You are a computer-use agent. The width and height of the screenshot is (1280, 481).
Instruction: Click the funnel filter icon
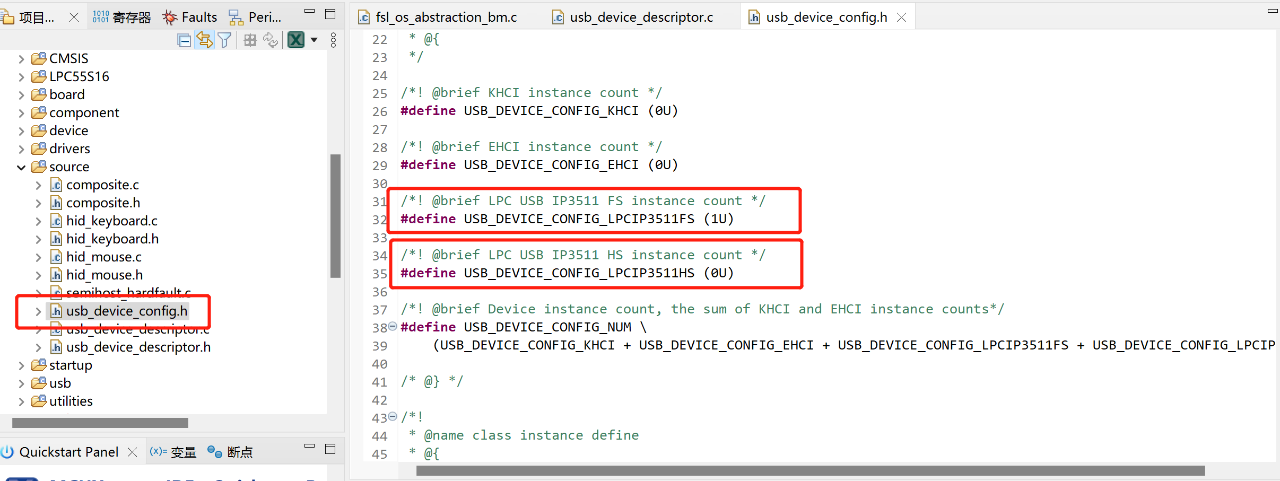(225, 40)
